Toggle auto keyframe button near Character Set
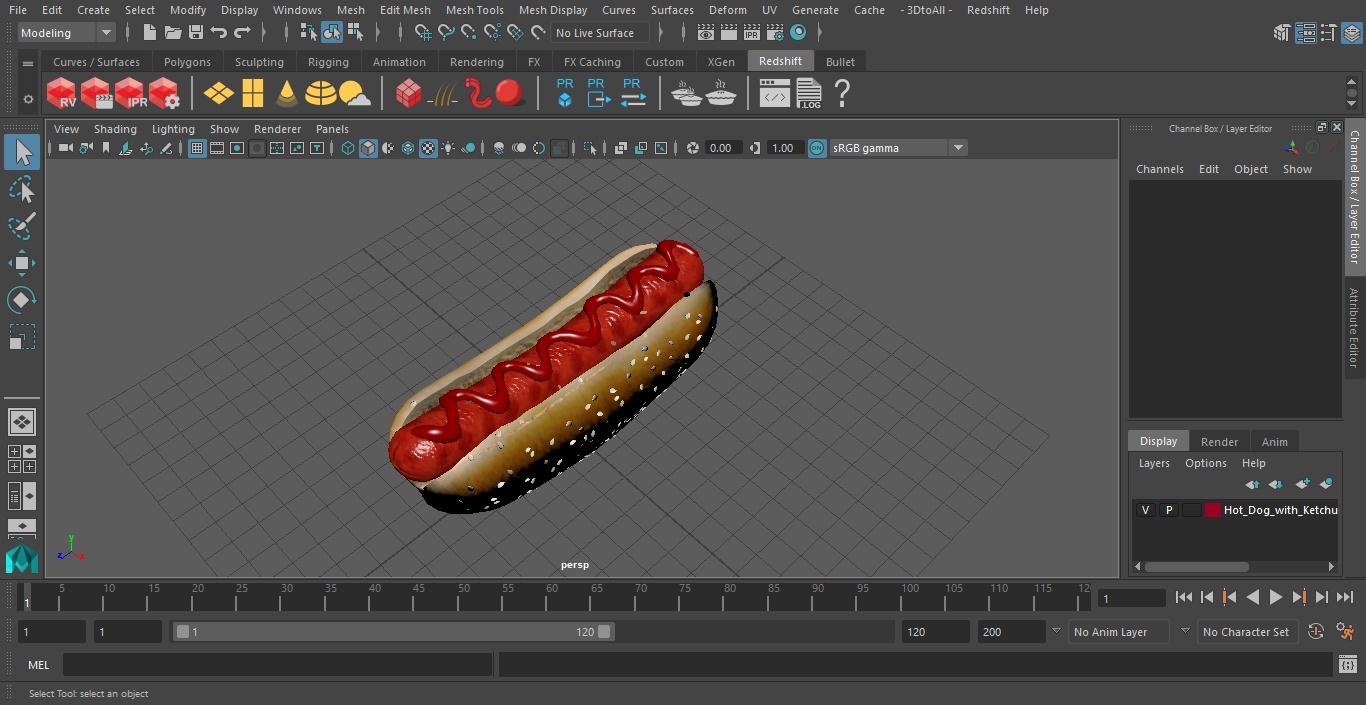This screenshot has height=705, width=1366. 1316,632
